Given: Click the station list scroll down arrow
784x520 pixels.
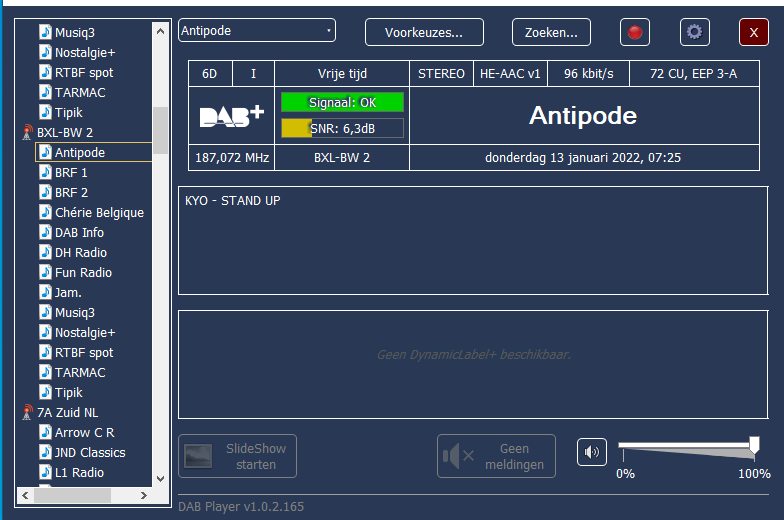Looking at the screenshot, I should (x=160, y=478).
